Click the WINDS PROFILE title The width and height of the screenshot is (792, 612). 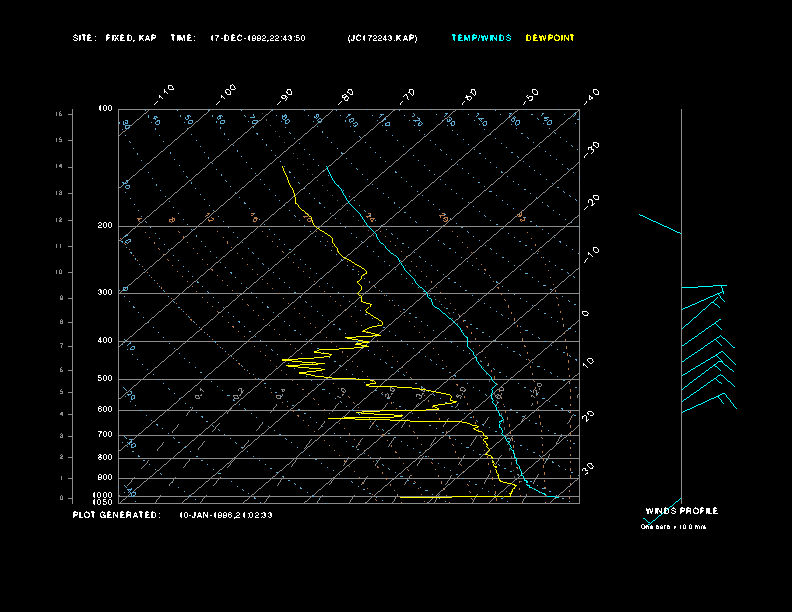(681, 510)
